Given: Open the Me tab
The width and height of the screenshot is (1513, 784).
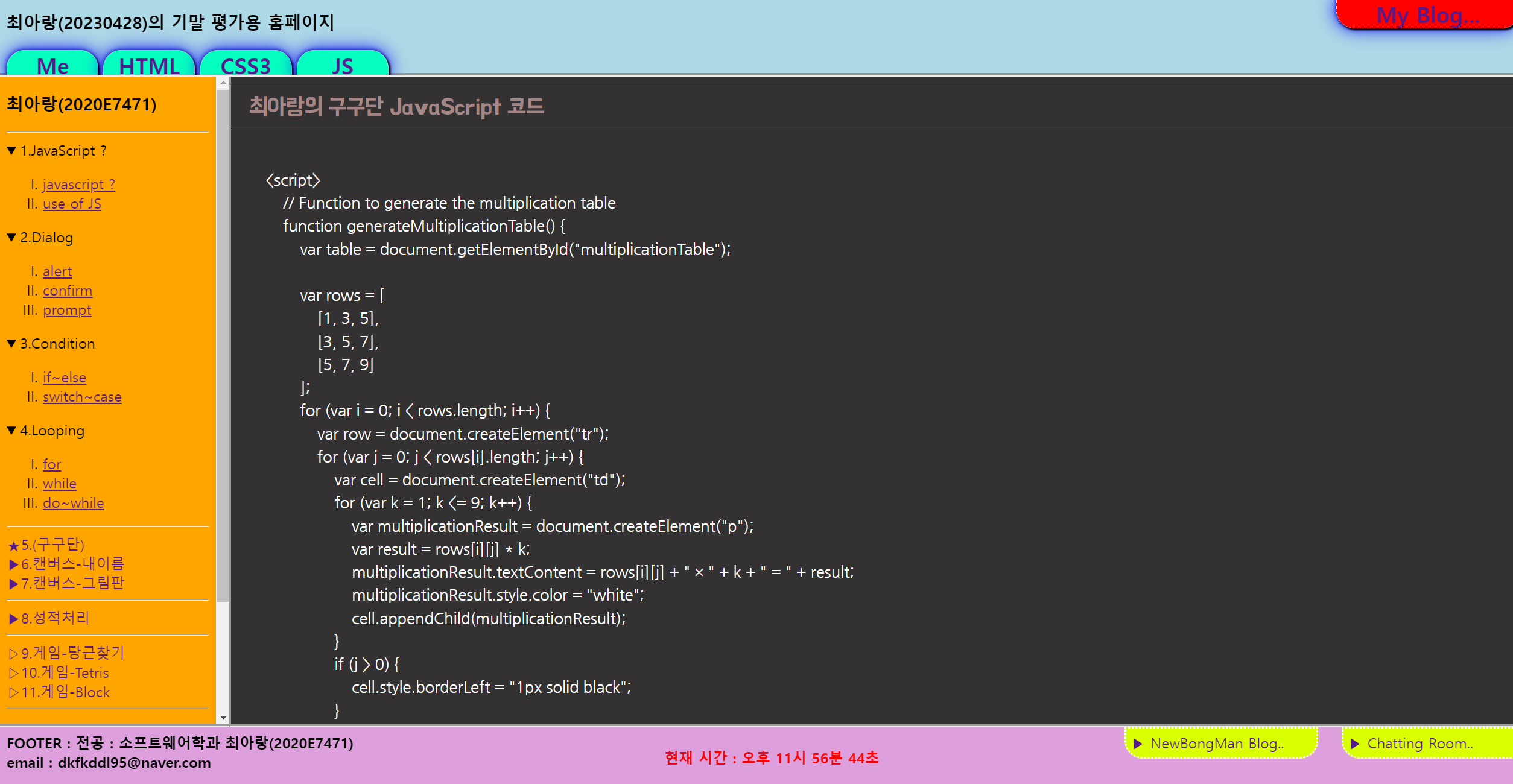Looking at the screenshot, I should (x=52, y=65).
